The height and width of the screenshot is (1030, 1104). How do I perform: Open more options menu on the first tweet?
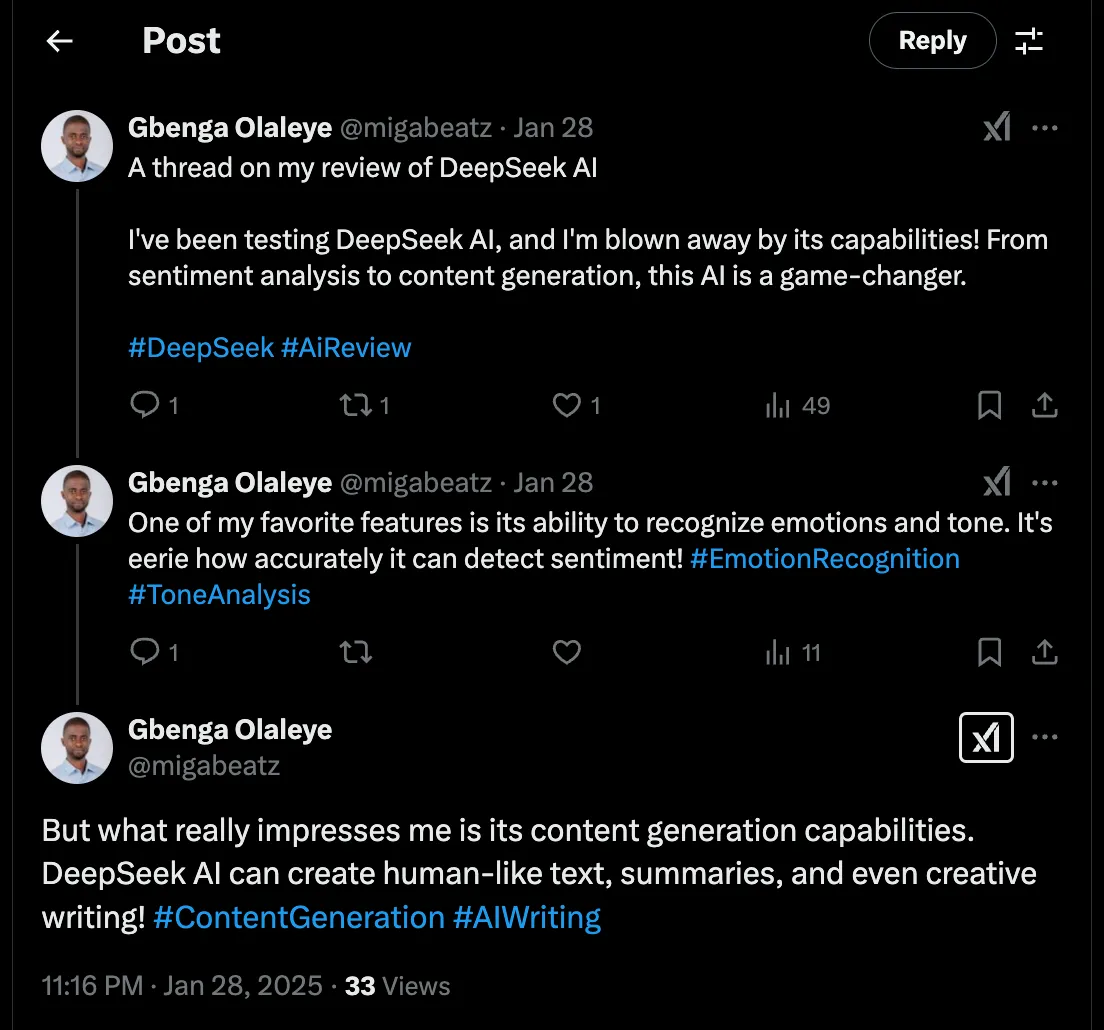[x=1046, y=127]
